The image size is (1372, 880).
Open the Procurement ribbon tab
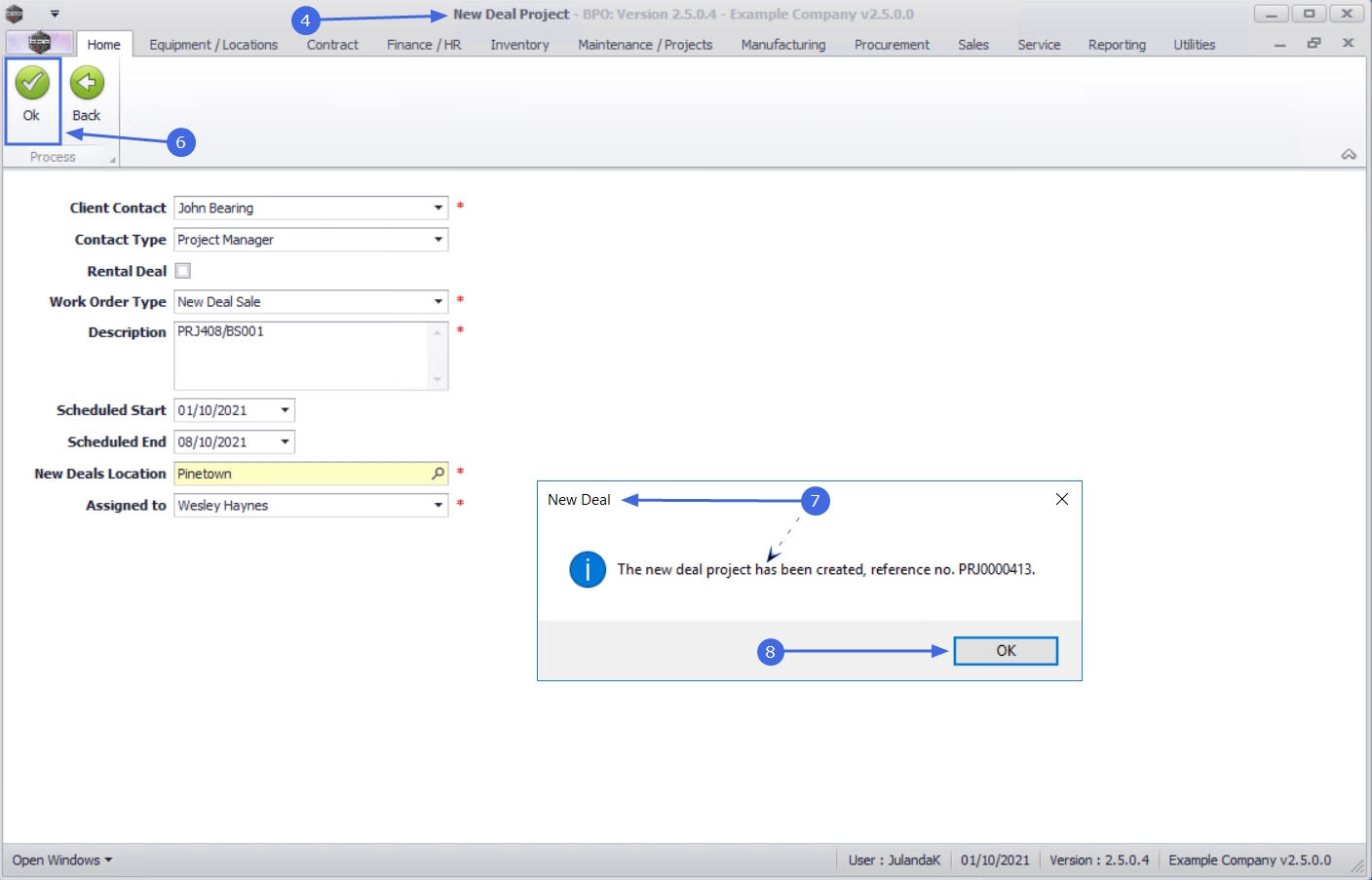coord(892,45)
